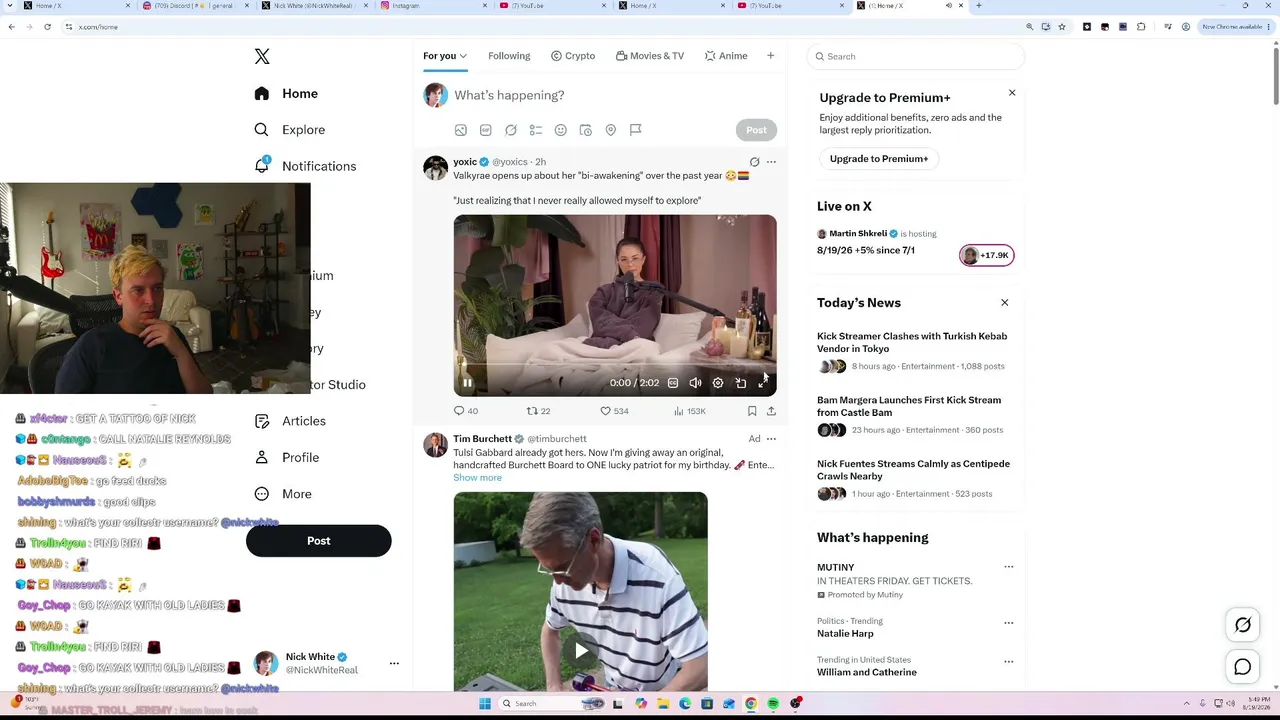
Task: Tag a location using the composer pin icon
Action: point(611,130)
